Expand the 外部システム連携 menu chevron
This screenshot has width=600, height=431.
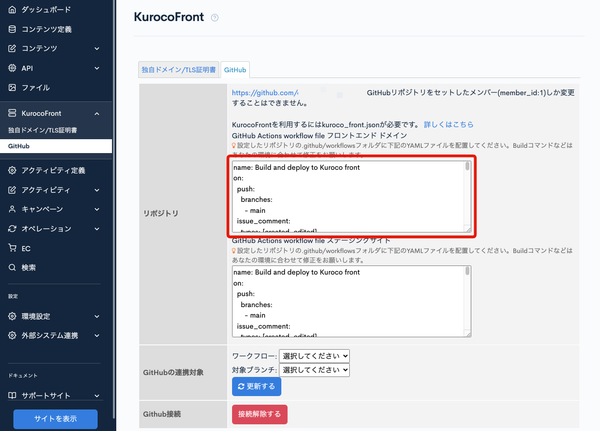[x=97, y=336]
